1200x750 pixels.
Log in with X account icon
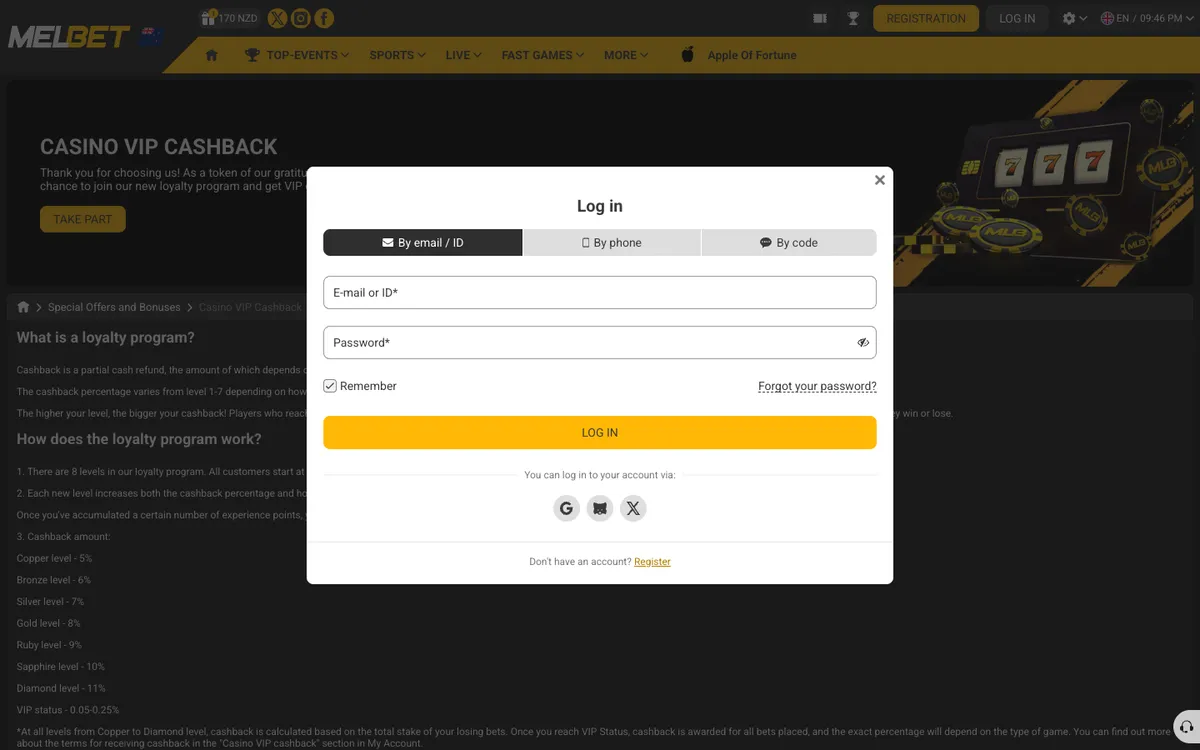pyautogui.click(x=633, y=508)
